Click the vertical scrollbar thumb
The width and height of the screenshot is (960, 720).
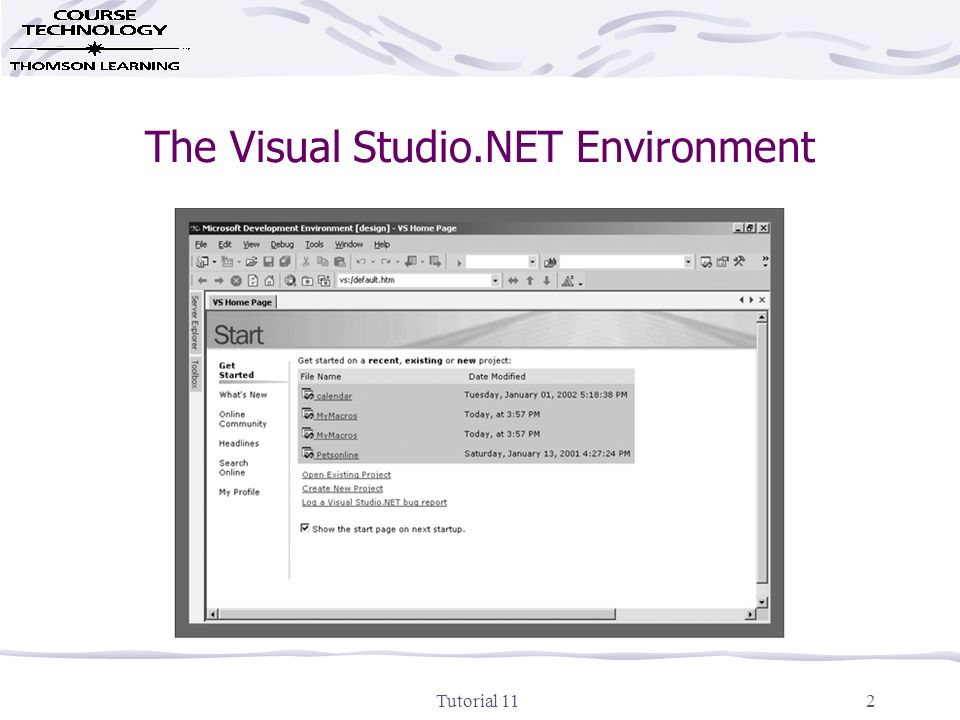[x=762, y=453]
